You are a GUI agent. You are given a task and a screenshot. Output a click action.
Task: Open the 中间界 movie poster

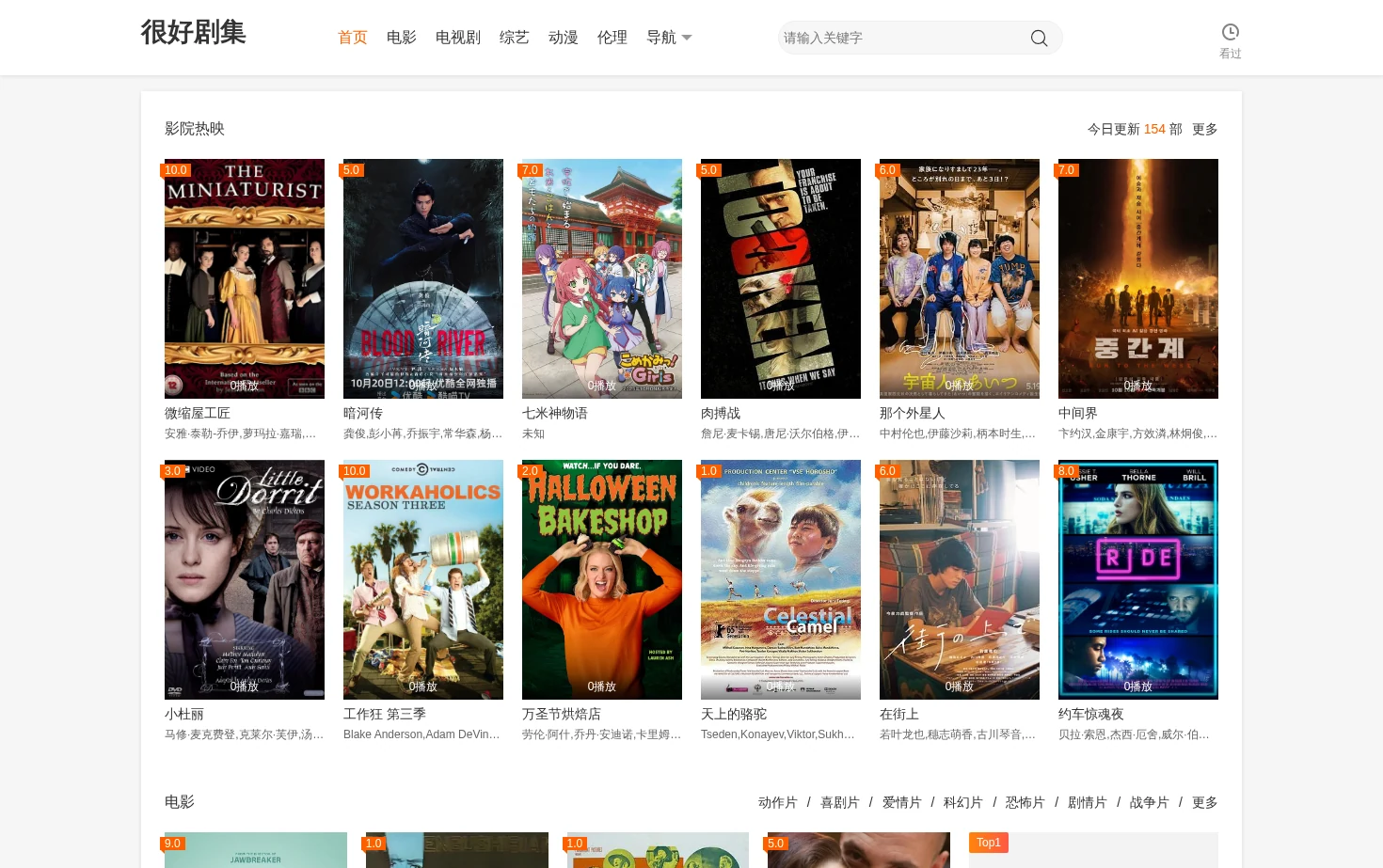pyautogui.click(x=1138, y=278)
